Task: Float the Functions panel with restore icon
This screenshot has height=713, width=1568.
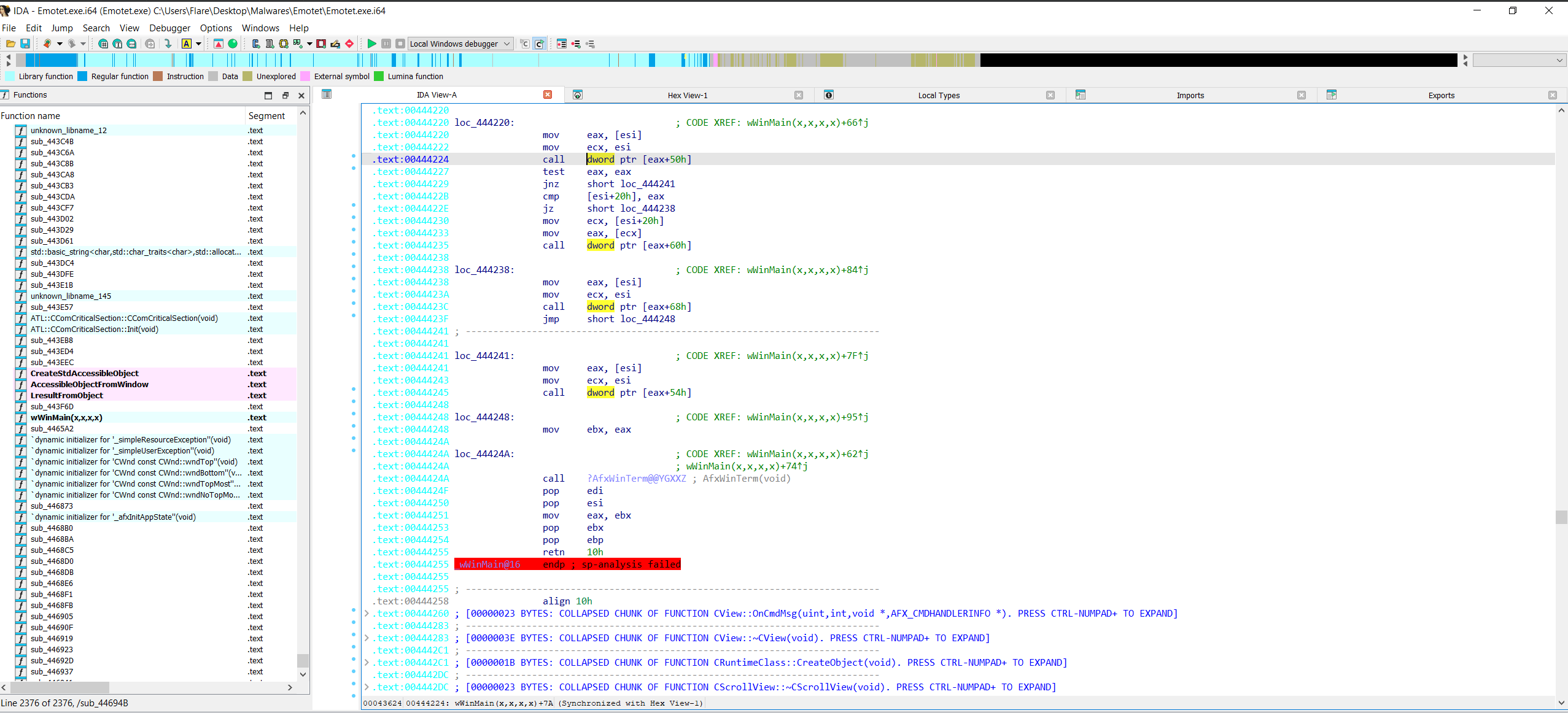Action: [x=285, y=95]
